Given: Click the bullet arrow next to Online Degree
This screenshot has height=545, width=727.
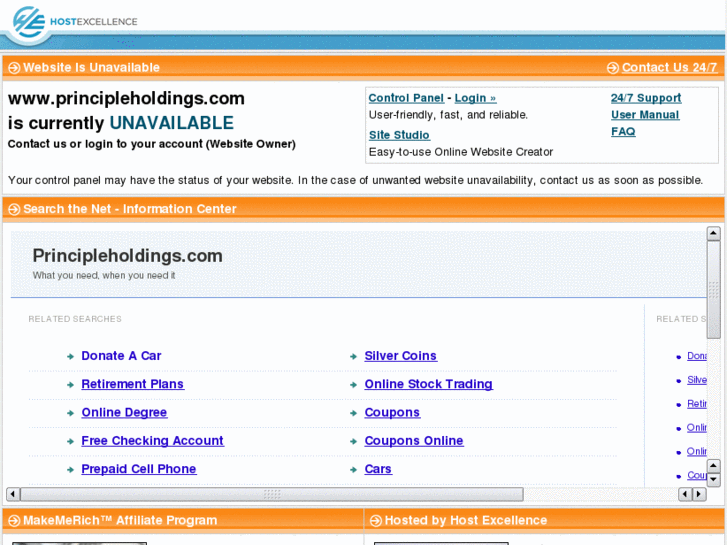Looking at the screenshot, I should (70, 413).
